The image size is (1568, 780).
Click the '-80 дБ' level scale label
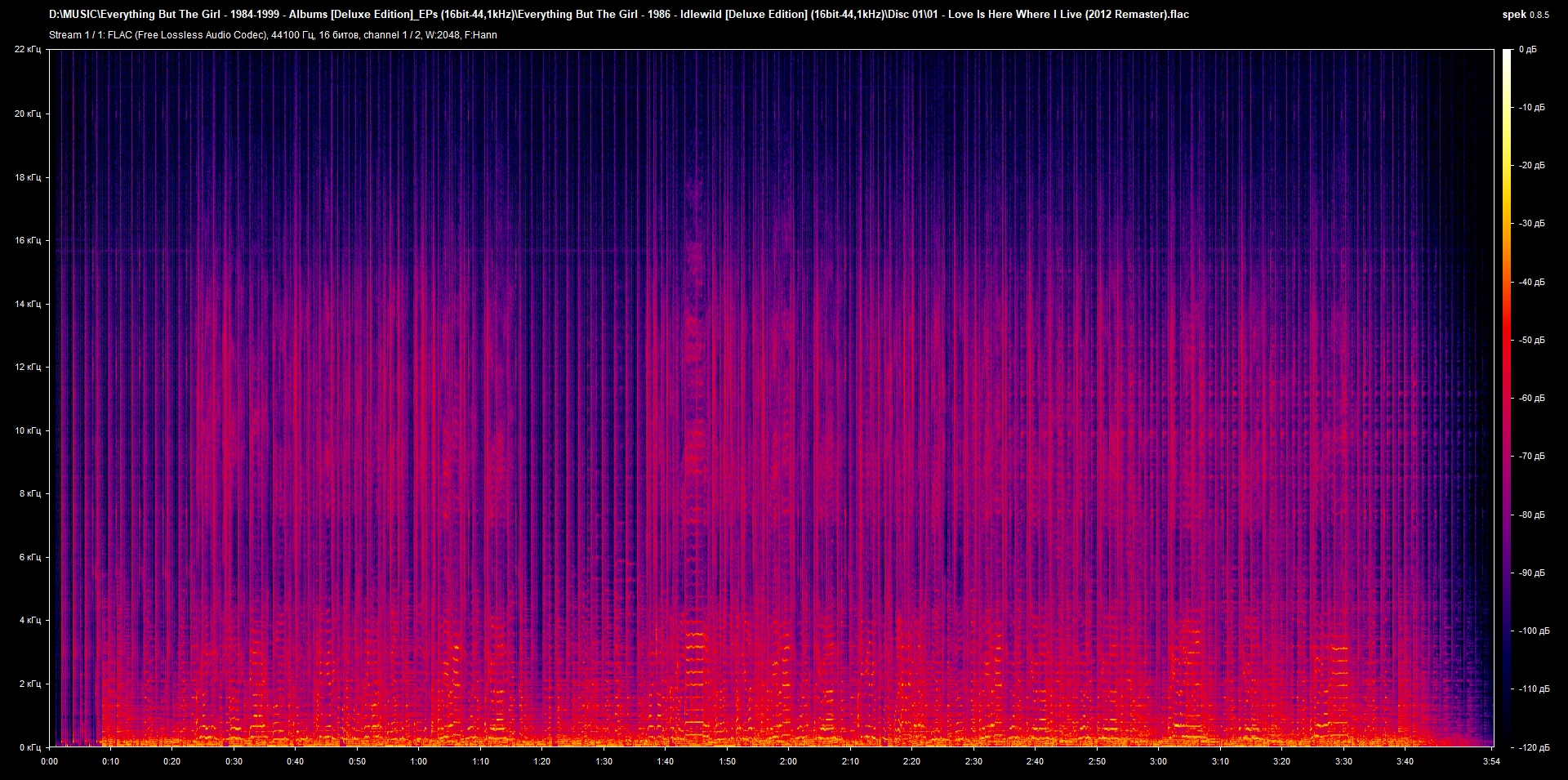pos(1532,515)
